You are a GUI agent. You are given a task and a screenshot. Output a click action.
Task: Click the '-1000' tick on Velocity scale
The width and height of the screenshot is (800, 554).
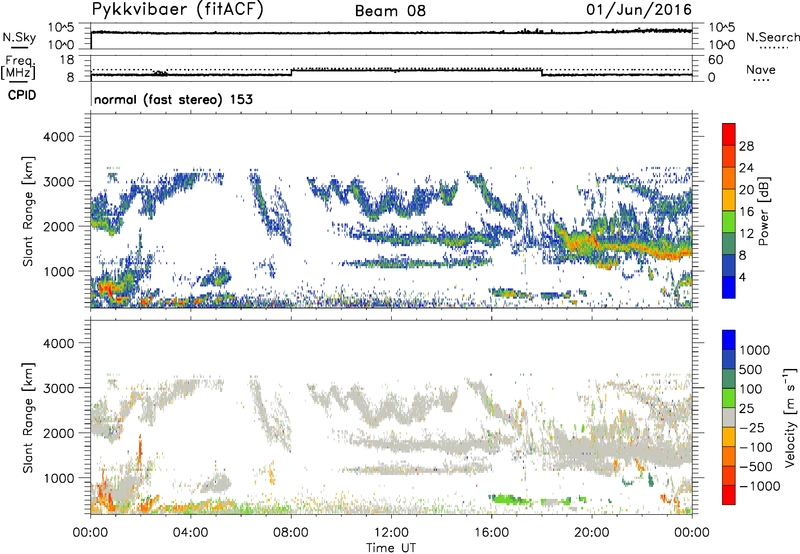tap(759, 486)
